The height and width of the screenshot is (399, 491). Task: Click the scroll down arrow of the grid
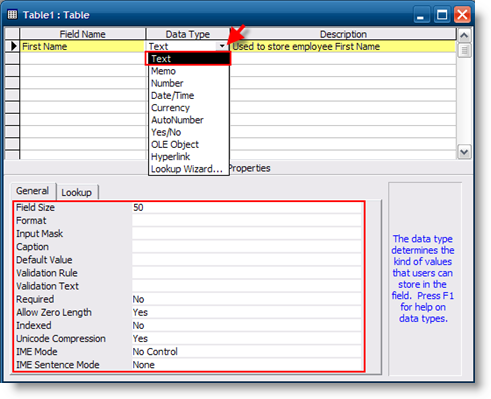464,152
